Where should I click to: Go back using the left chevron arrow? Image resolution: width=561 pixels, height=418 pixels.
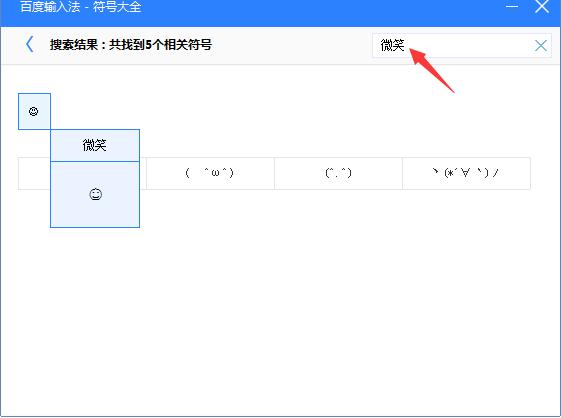coord(30,44)
